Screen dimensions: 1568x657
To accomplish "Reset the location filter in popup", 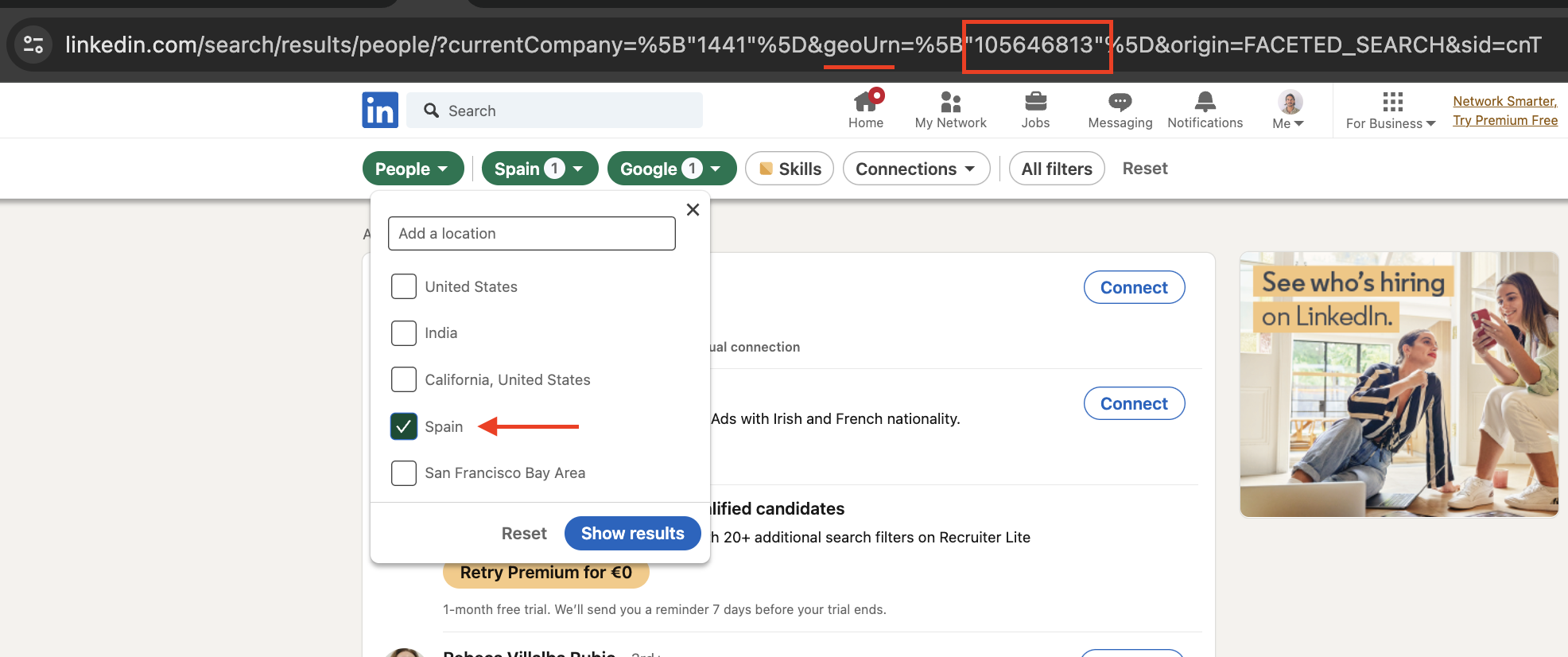I will (524, 534).
